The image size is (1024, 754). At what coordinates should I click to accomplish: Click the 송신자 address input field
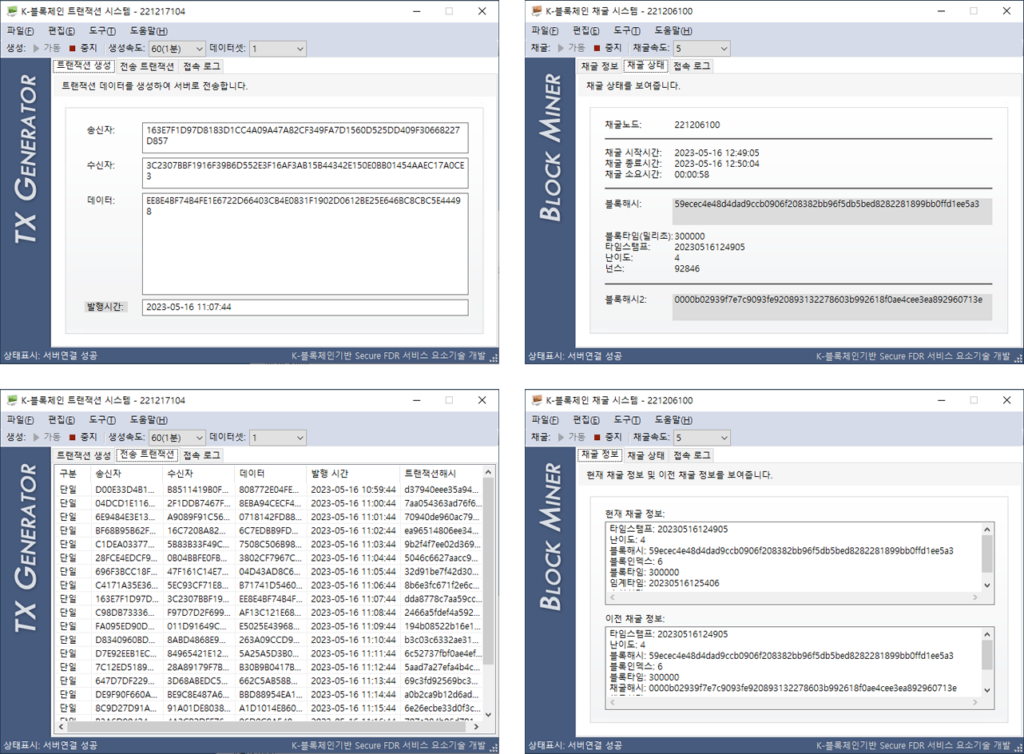point(305,135)
